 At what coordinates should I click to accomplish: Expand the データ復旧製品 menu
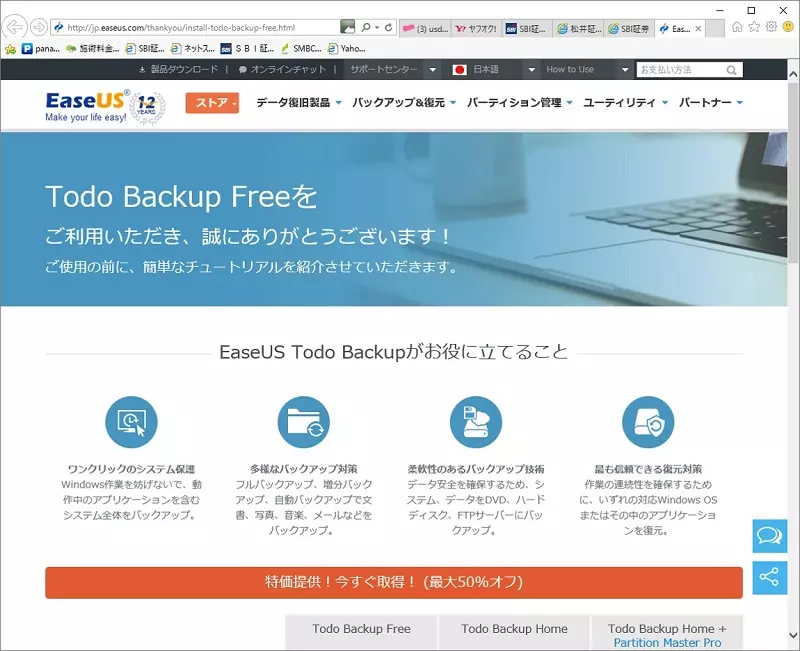(x=299, y=103)
